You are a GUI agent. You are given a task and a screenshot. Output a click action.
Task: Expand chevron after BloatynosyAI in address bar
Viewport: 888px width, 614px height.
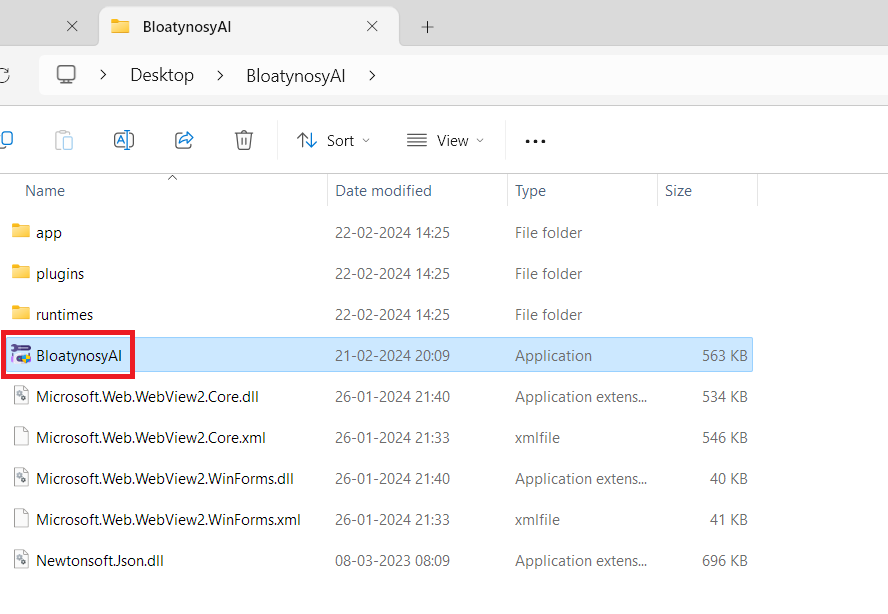372,75
